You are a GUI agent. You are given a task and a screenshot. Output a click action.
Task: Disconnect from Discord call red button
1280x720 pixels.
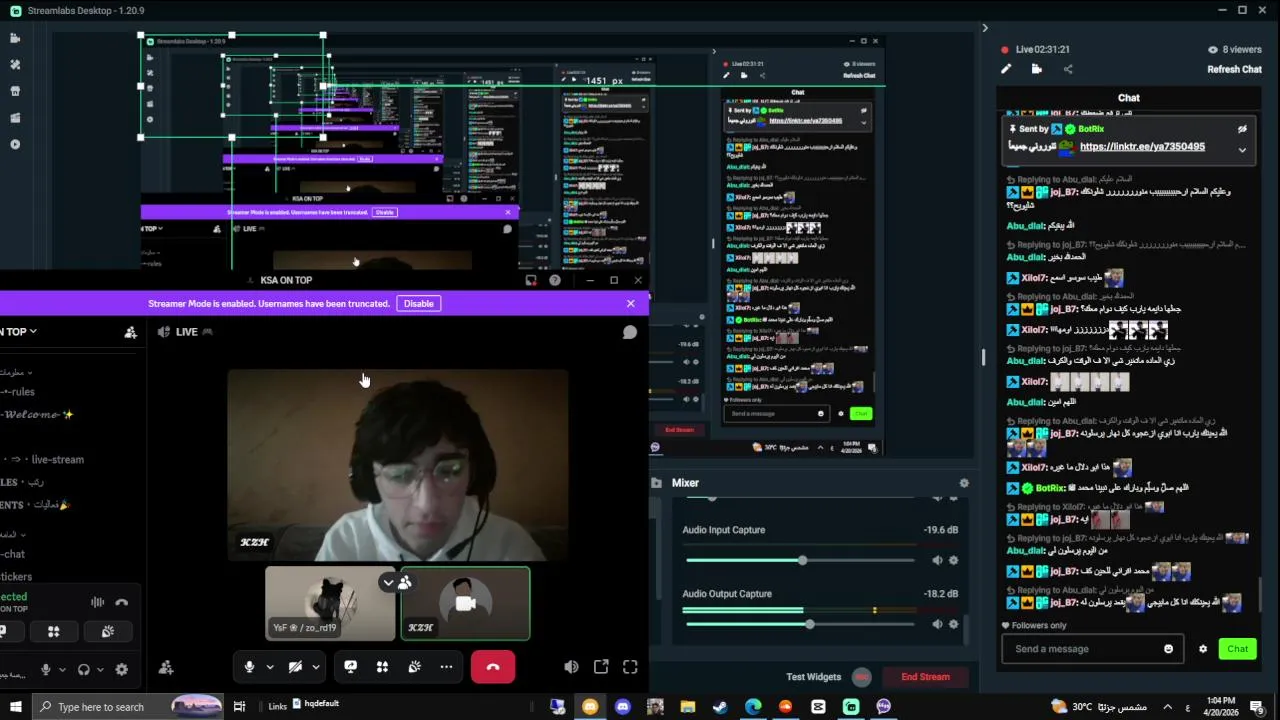pos(492,667)
